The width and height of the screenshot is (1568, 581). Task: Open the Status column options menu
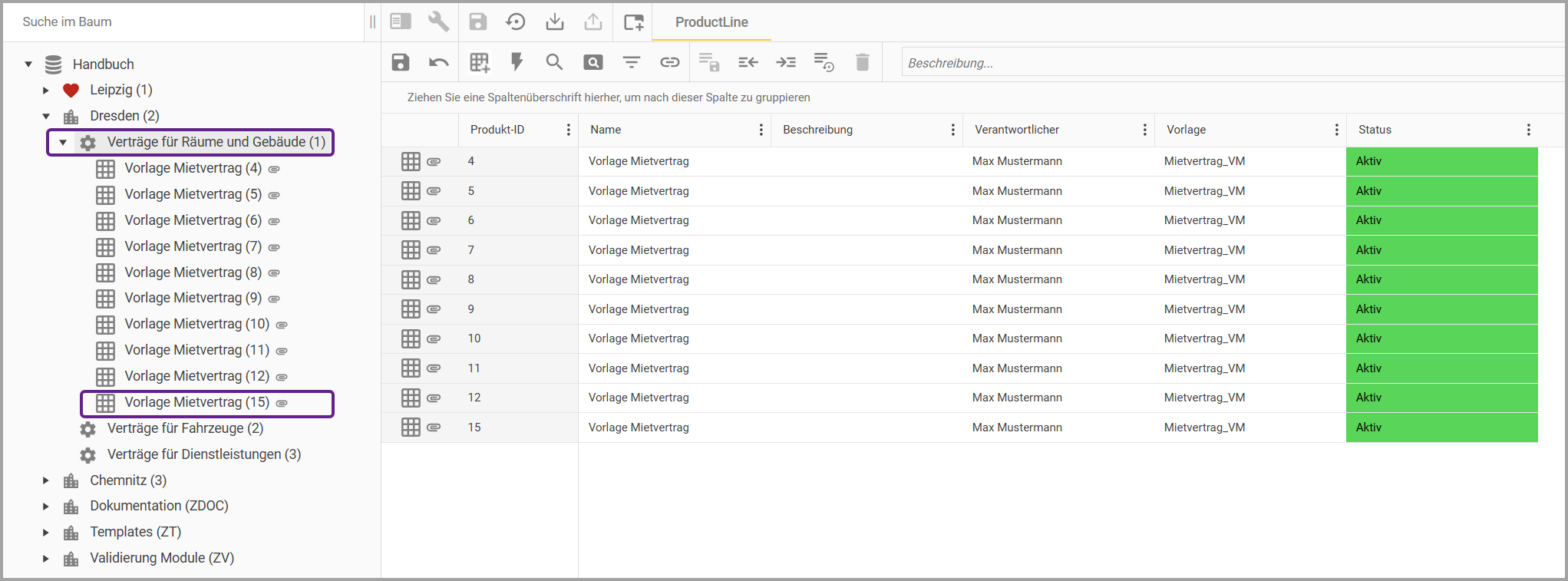(x=1528, y=130)
